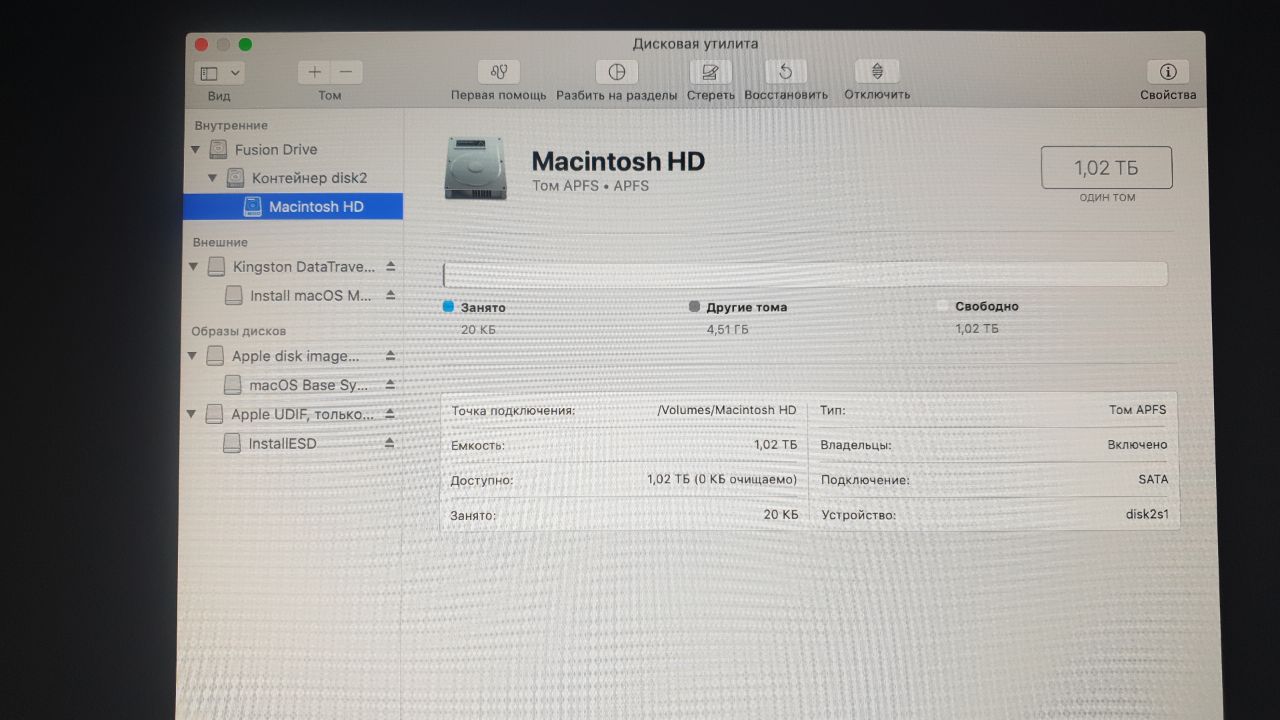Select Kingston DataTraveler external disk

304,267
